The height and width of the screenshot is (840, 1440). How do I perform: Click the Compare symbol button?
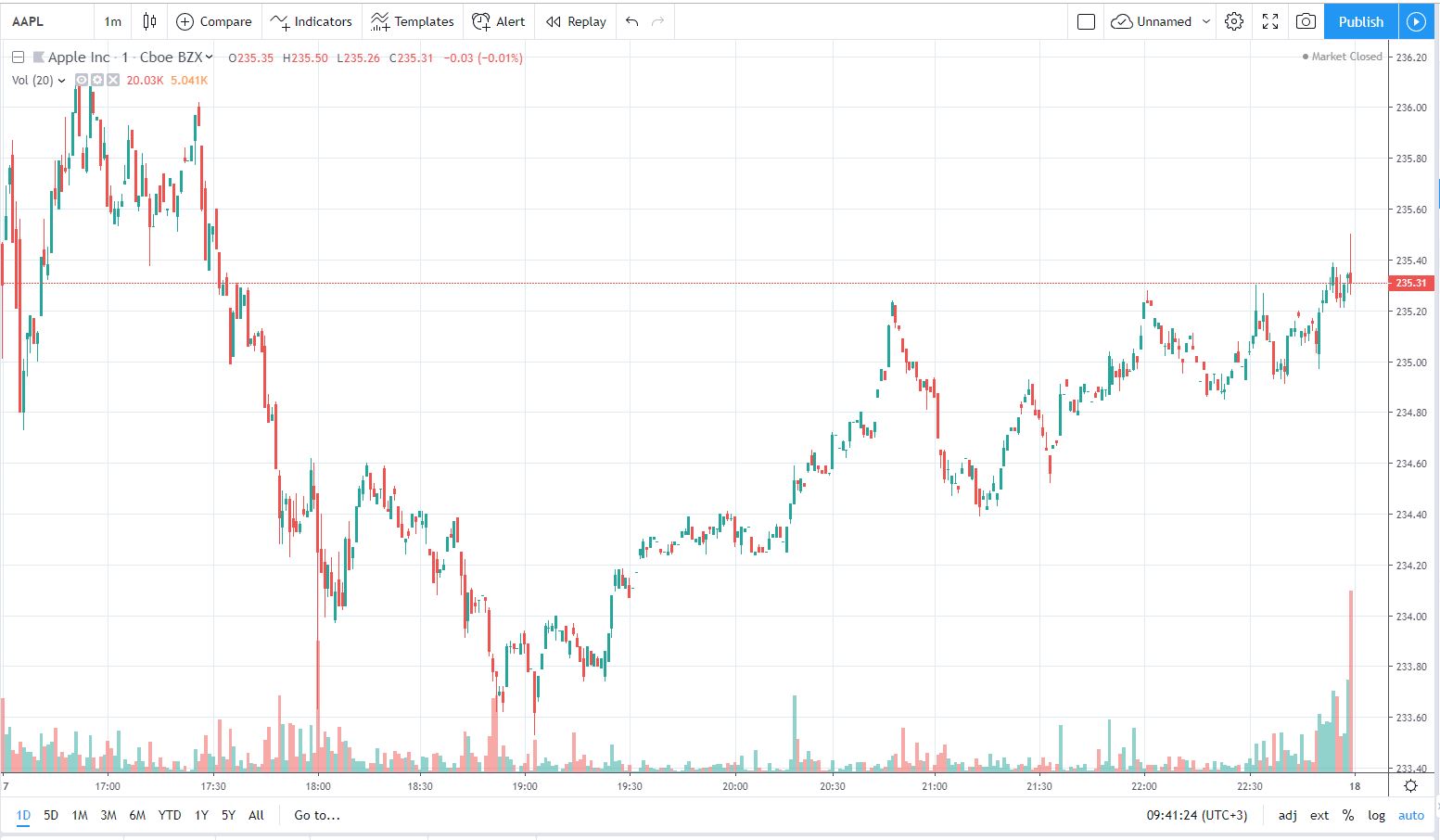tap(213, 21)
